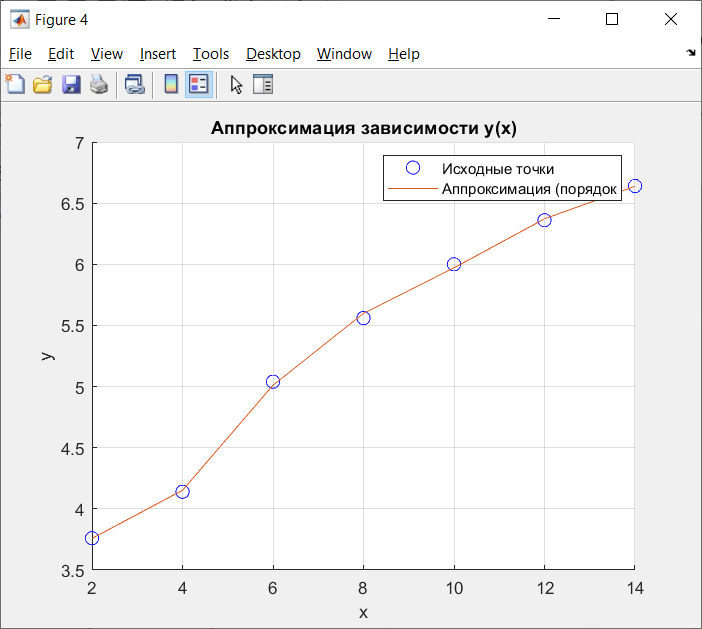
Task: Toggle the Insert Legend toolbar button
Action: pyautogui.click(x=199, y=84)
